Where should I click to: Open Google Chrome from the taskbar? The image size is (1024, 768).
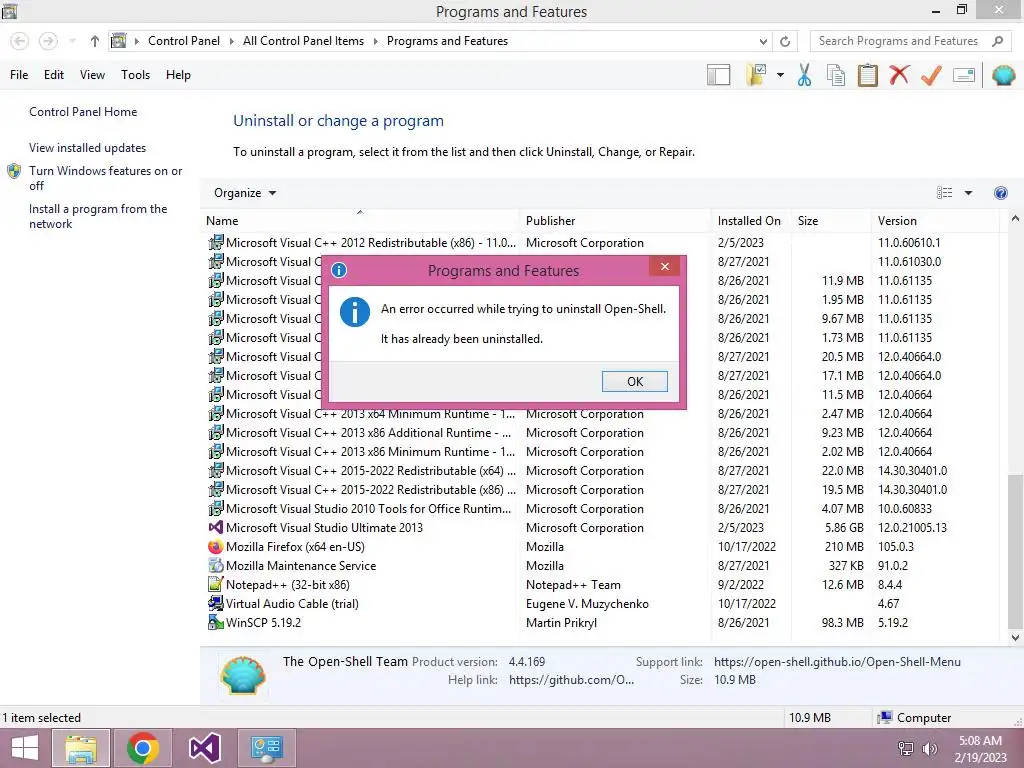click(x=142, y=748)
